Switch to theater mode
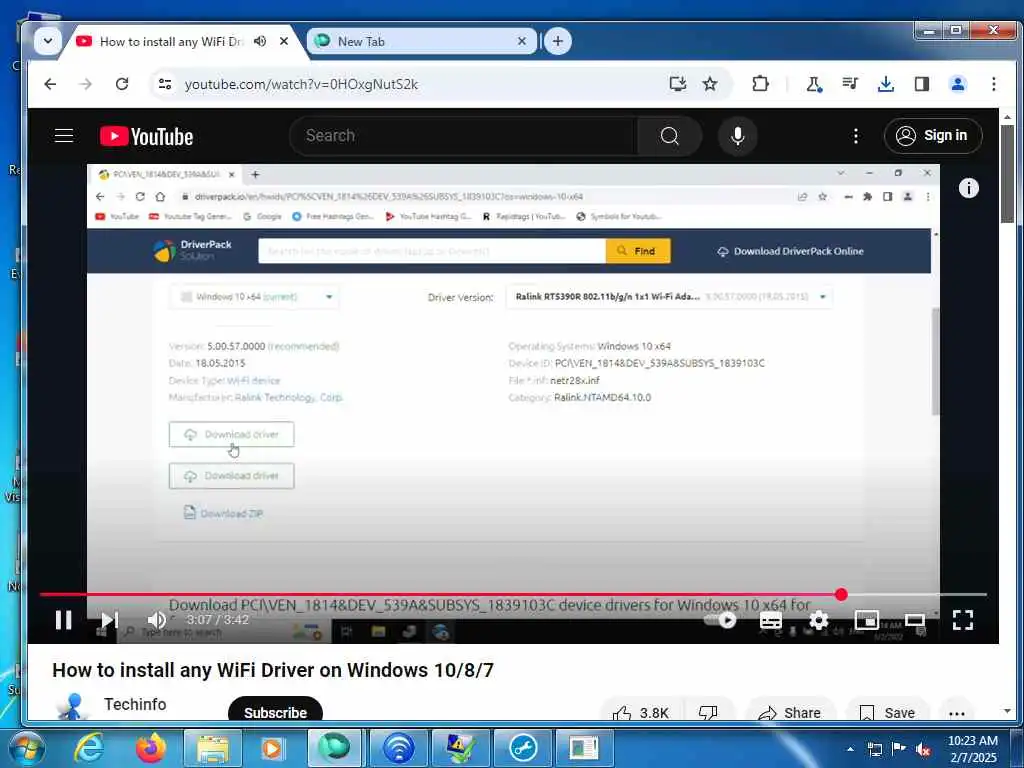This screenshot has height=768, width=1024. click(x=915, y=620)
